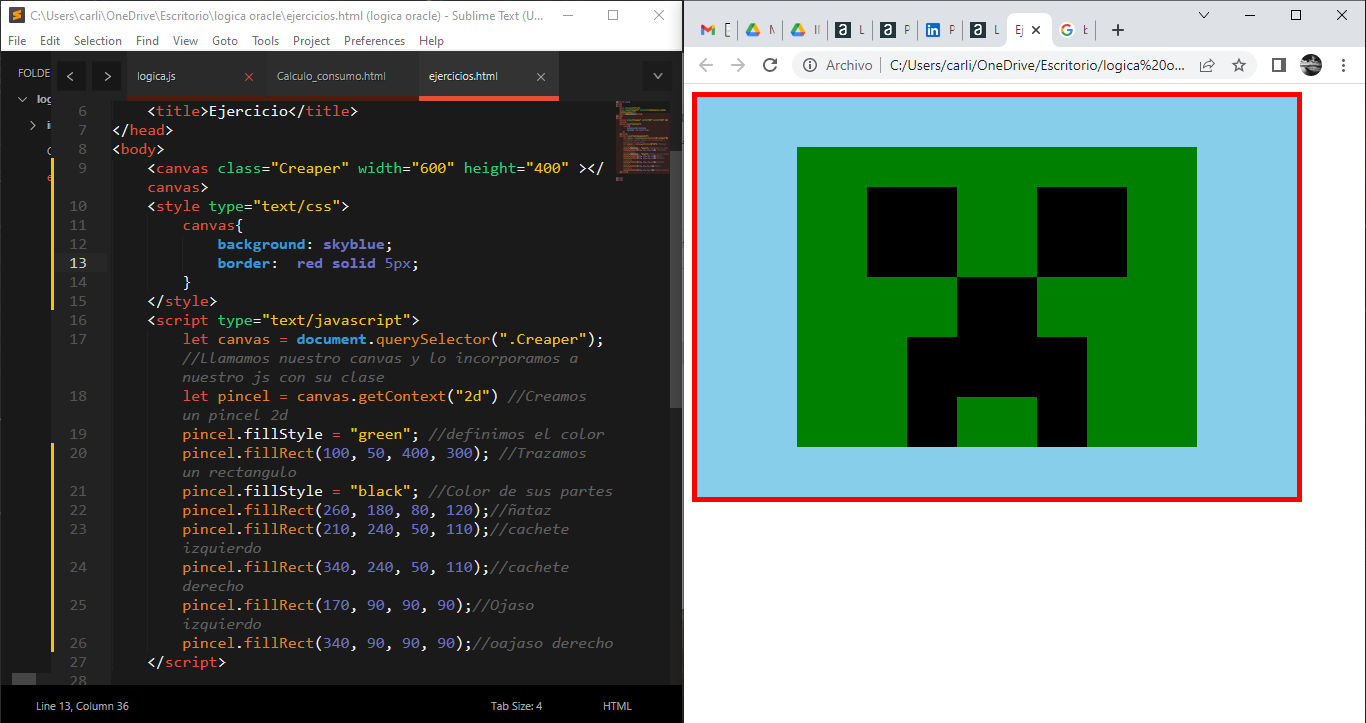The height and width of the screenshot is (723, 1366).
Task: Open the Tools menu
Action: coord(266,41)
